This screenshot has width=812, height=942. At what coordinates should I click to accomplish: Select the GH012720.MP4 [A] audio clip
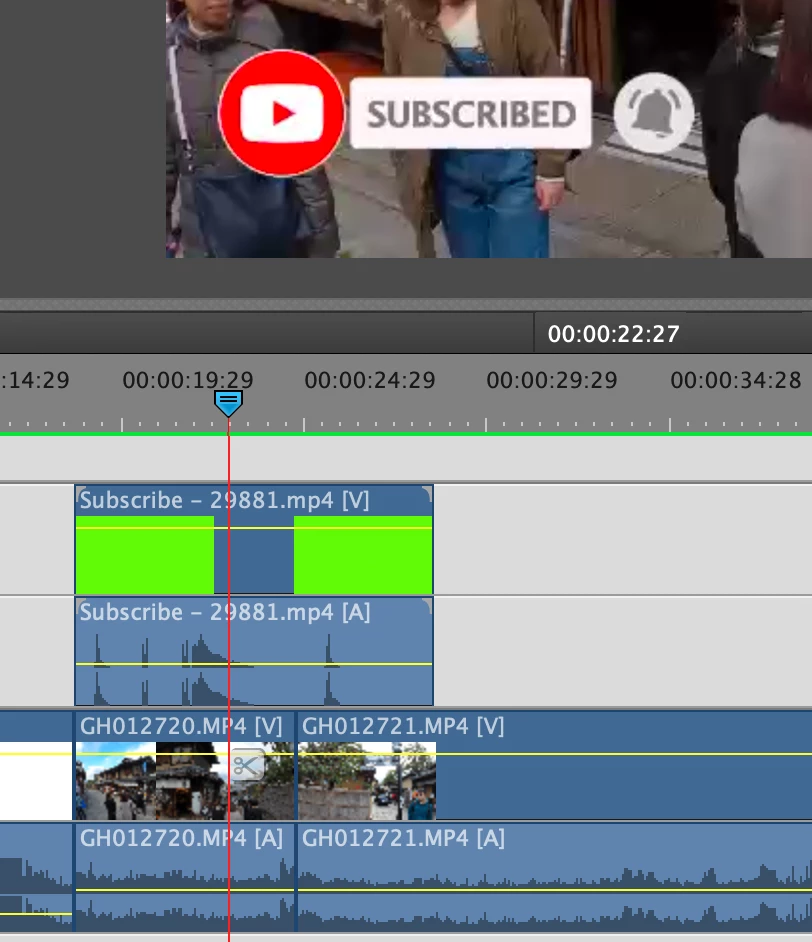tap(184, 877)
